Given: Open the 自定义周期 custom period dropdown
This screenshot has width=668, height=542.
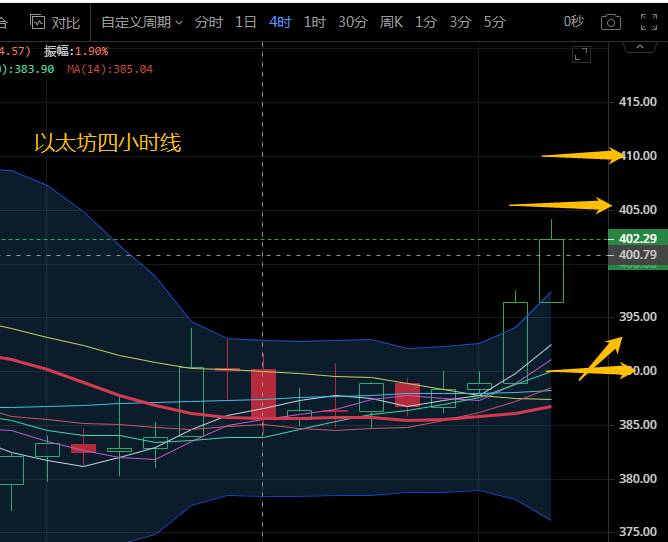Looking at the screenshot, I should pos(141,22).
